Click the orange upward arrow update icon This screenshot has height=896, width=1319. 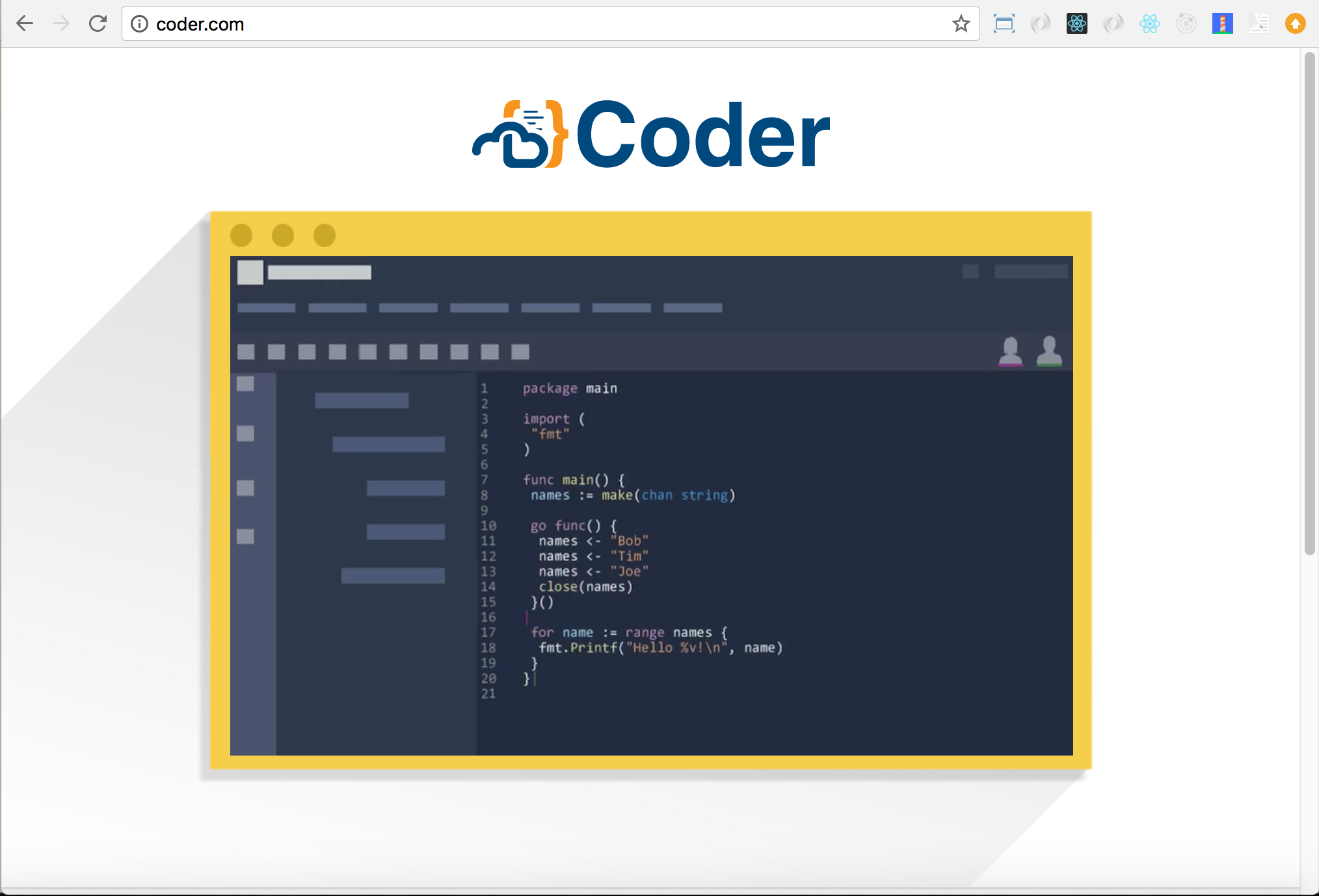click(1296, 24)
